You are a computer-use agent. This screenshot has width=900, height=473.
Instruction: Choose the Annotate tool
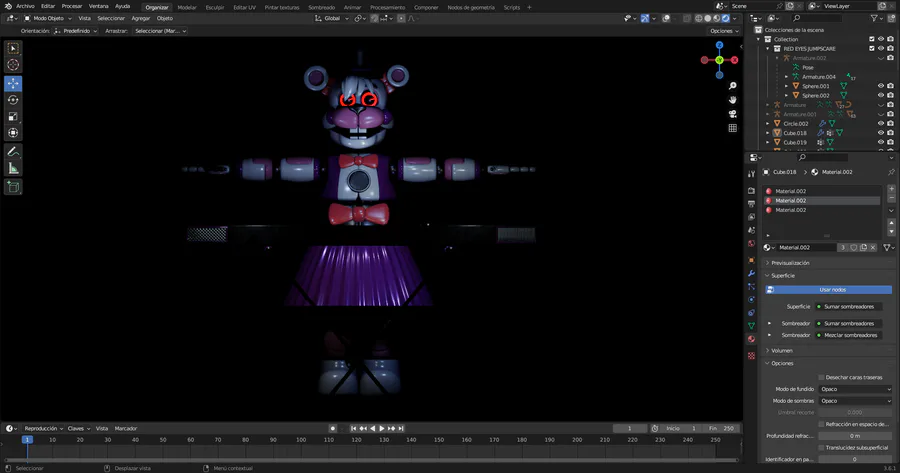click(x=13, y=152)
